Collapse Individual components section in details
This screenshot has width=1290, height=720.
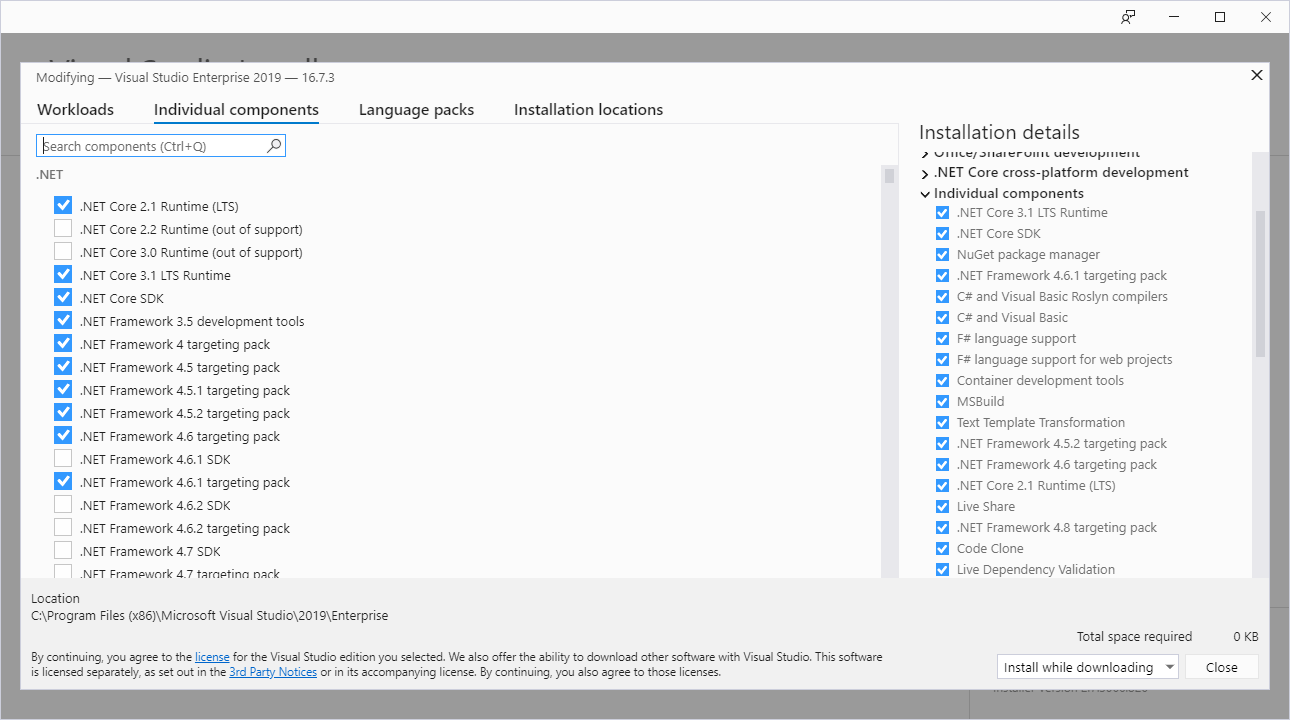click(x=925, y=194)
